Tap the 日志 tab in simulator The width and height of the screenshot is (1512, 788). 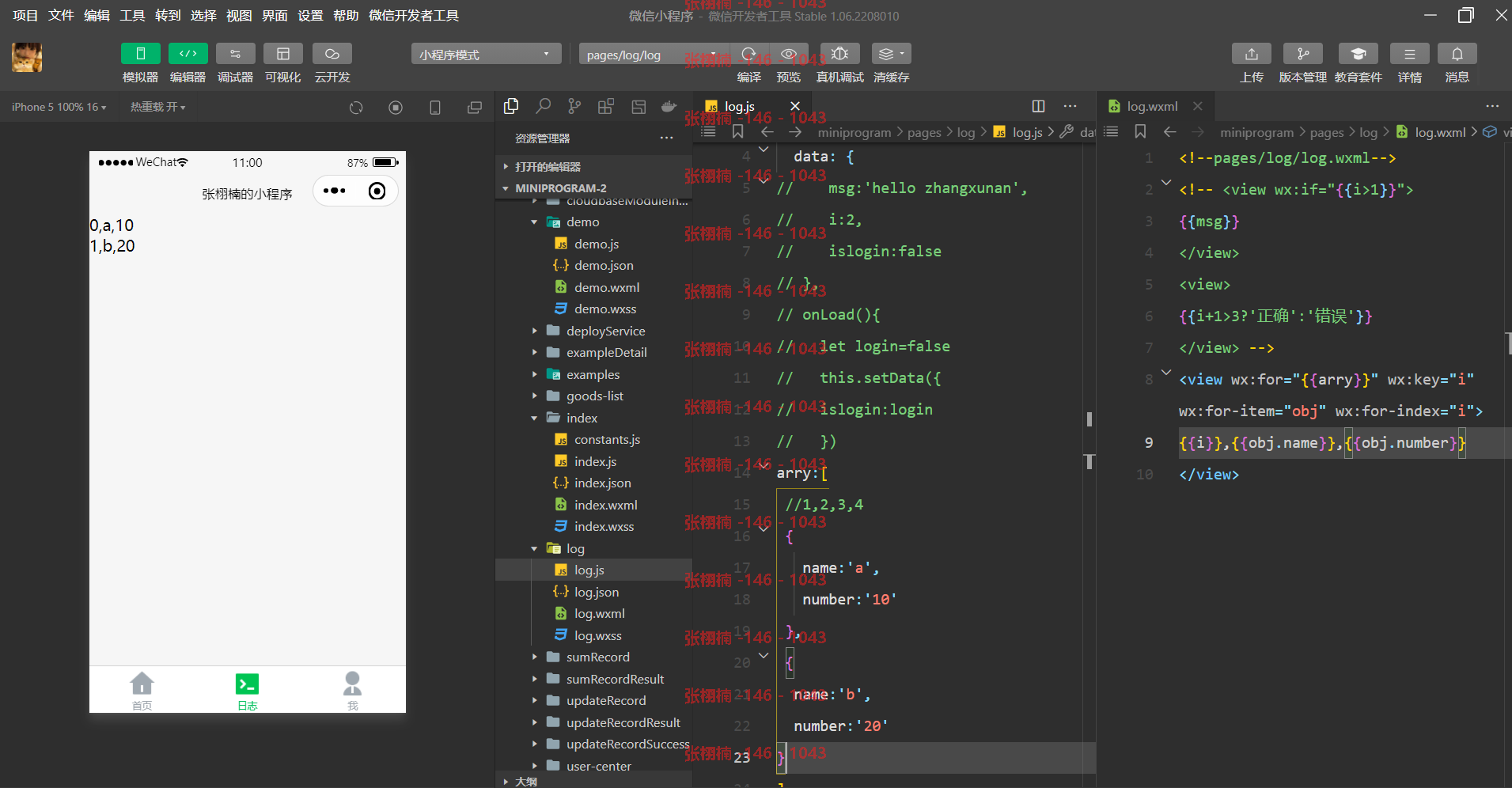click(x=248, y=690)
